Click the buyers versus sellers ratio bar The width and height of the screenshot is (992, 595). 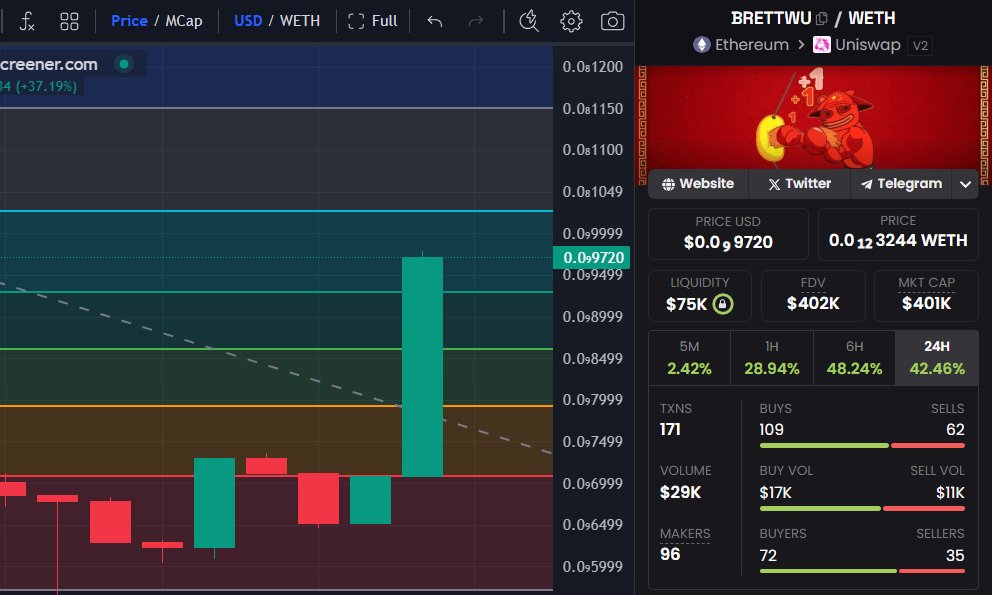[x=862, y=571]
